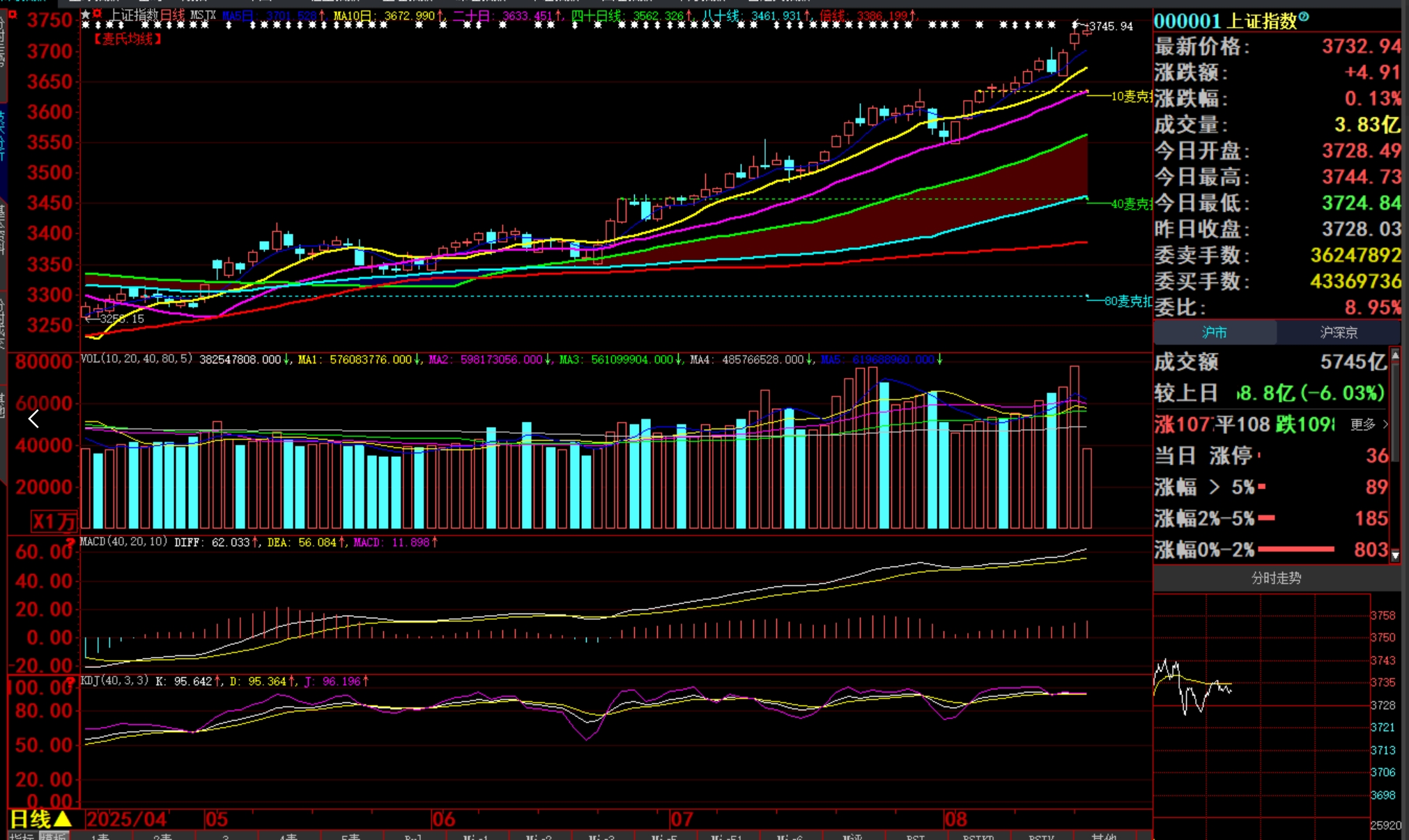Click the left chevron arrow on the chart edge

pos(33,419)
